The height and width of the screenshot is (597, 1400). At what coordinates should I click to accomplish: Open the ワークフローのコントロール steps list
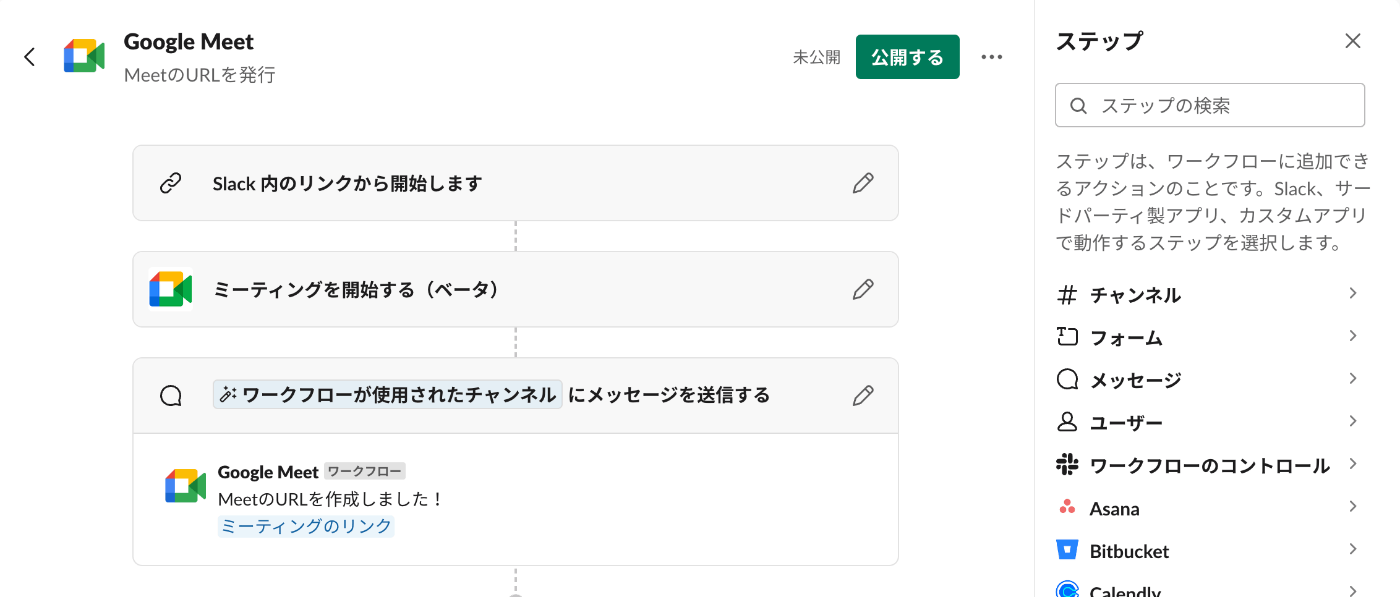tap(1209, 465)
